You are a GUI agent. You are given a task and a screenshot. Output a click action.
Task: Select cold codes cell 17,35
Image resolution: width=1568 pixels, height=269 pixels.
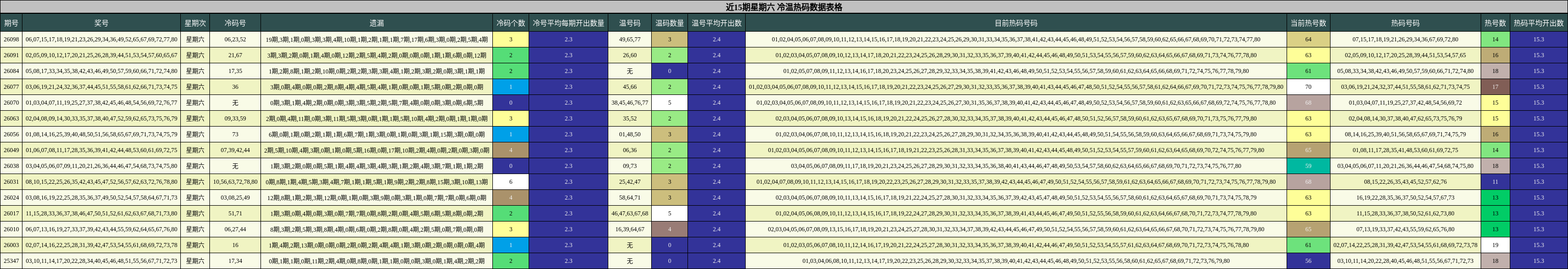[x=235, y=71]
